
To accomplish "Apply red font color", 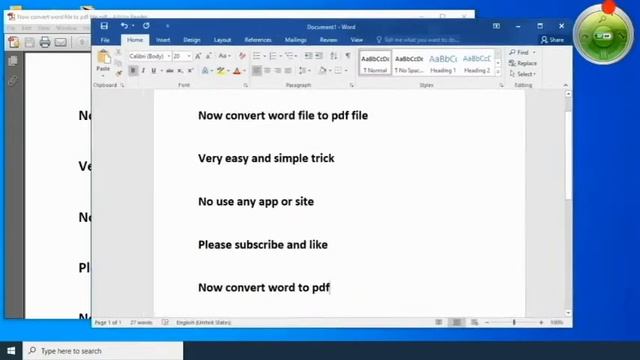I will (237, 71).
